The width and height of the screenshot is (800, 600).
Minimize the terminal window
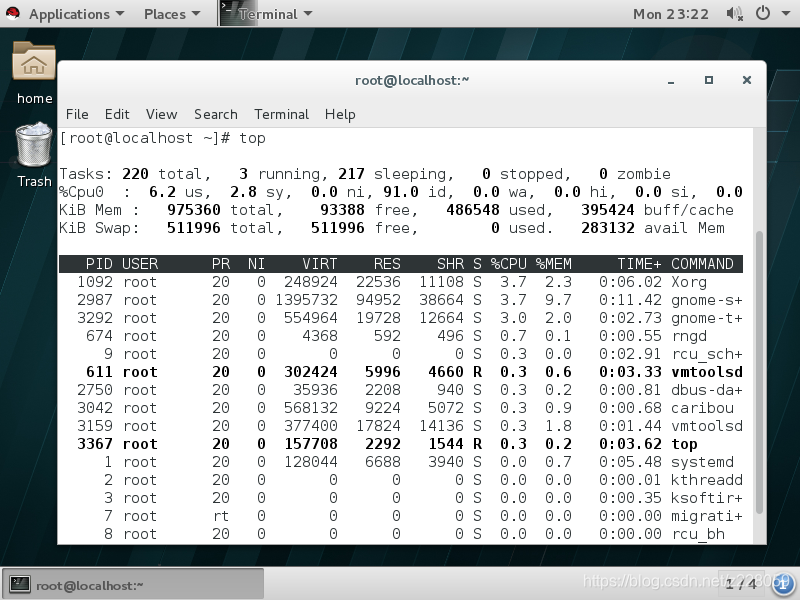671,80
